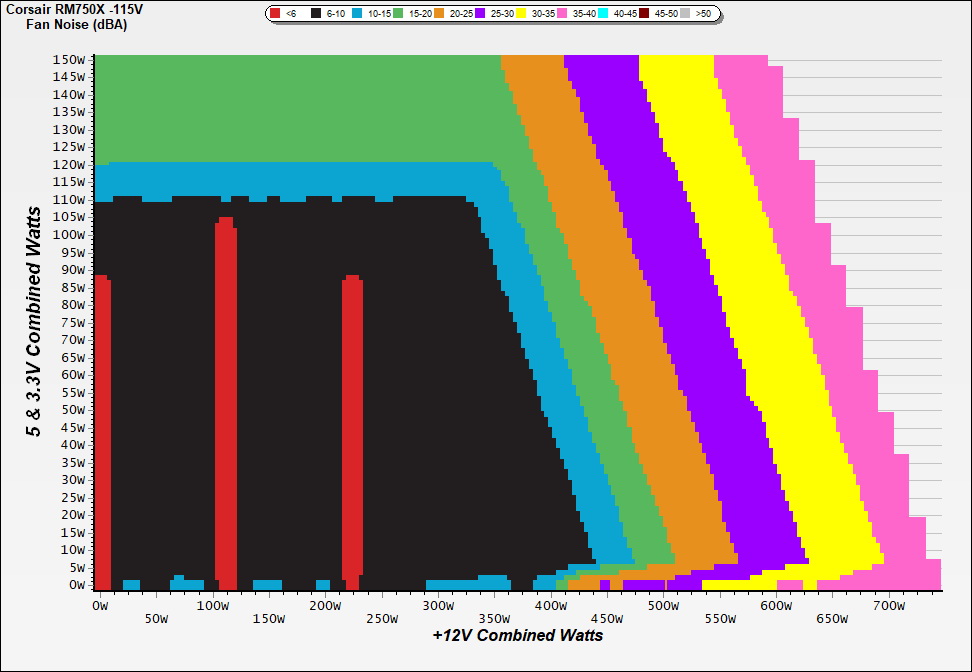Image resolution: width=972 pixels, height=672 pixels.
Task: Click the red <6 legend swatch
Action: tap(276, 14)
